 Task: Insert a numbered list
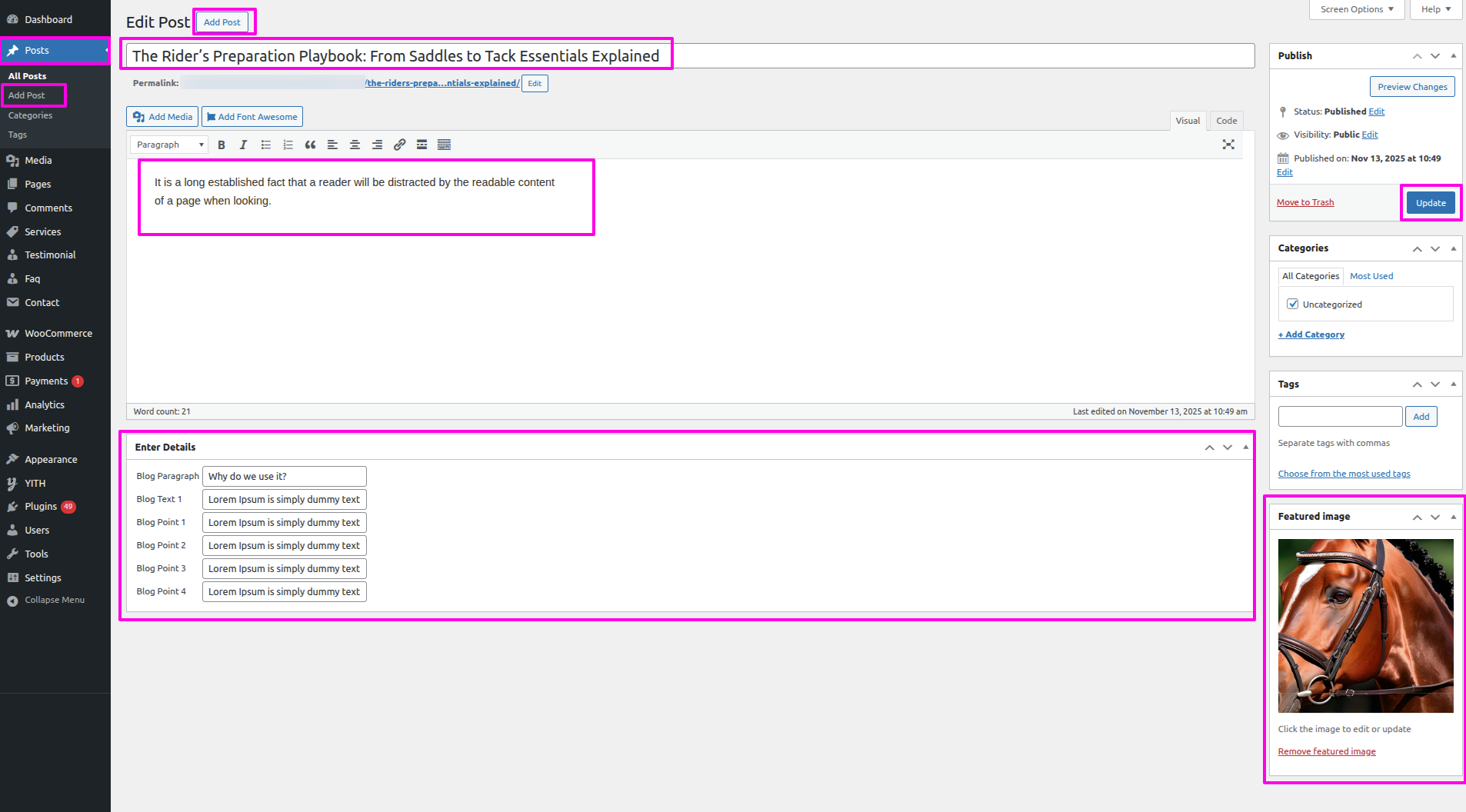coord(288,145)
